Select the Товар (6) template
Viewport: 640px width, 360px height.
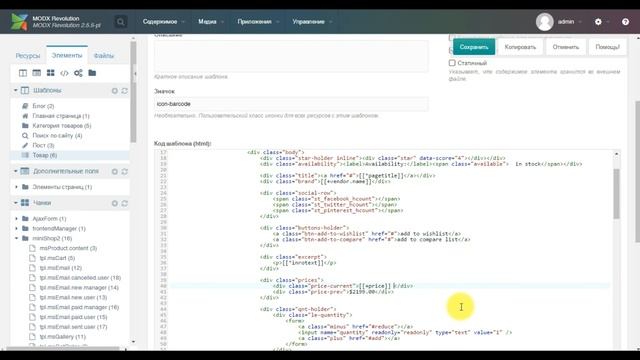[44, 155]
